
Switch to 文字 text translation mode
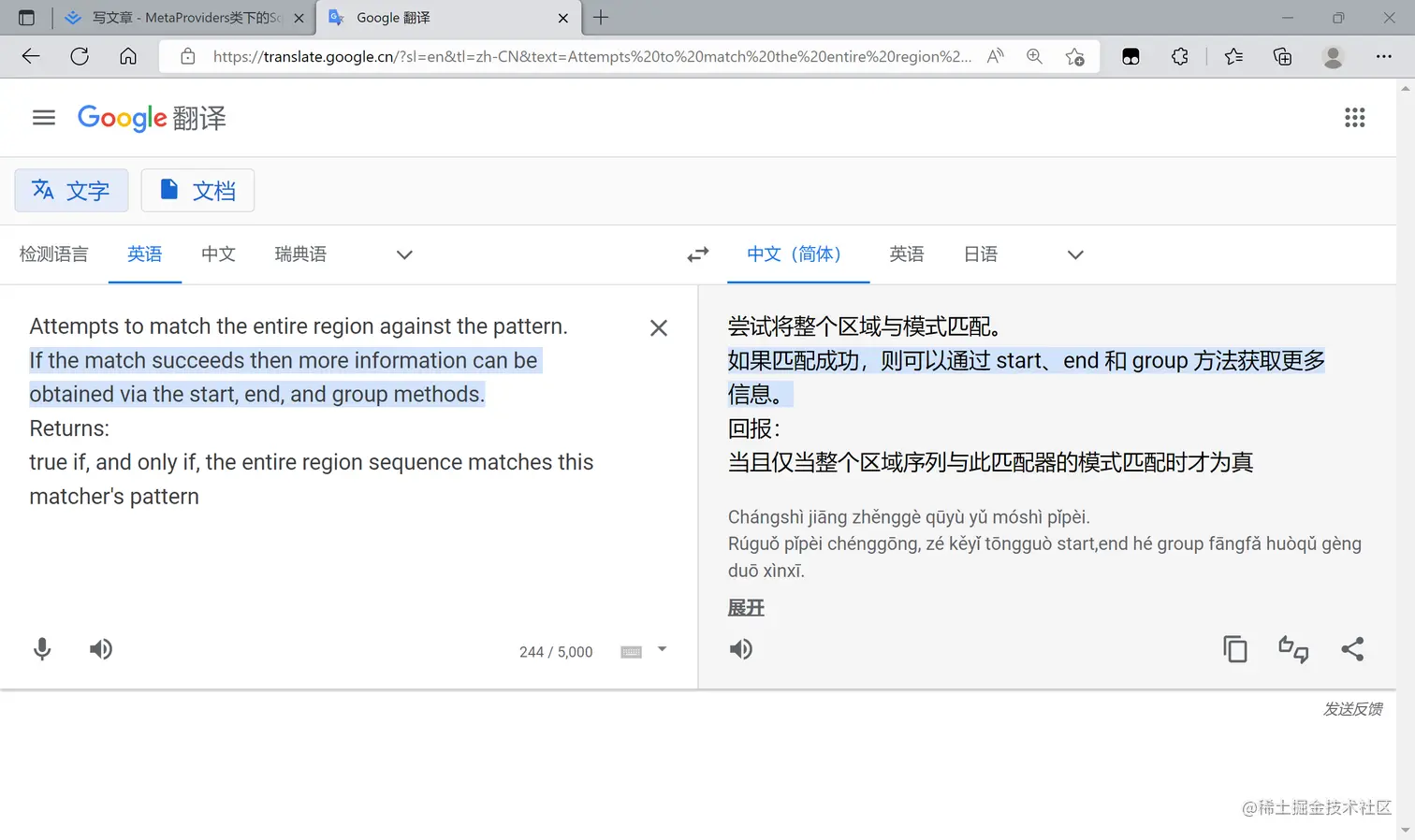coord(71,191)
